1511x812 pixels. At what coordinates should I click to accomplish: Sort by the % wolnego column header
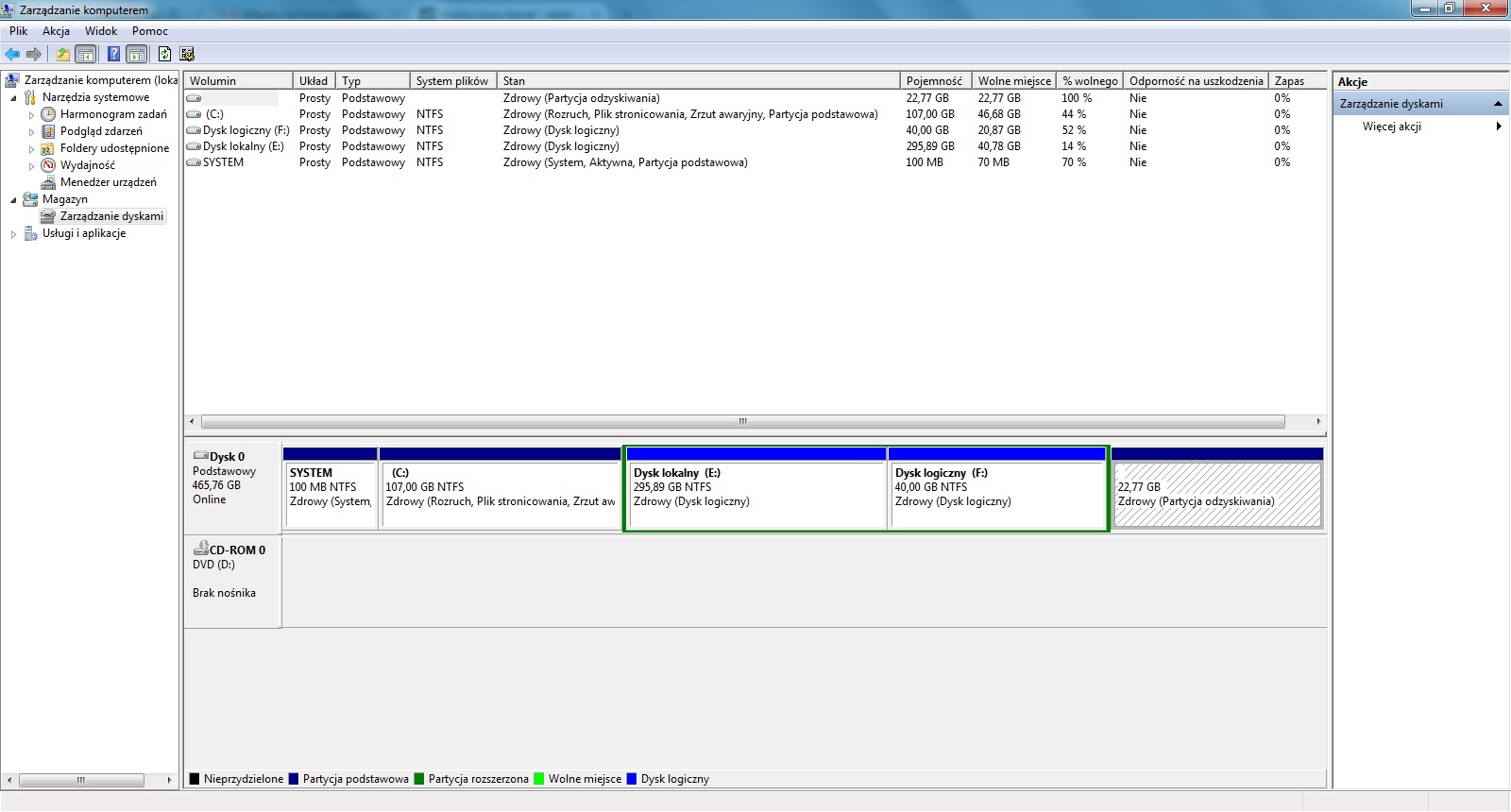click(1090, 81)
